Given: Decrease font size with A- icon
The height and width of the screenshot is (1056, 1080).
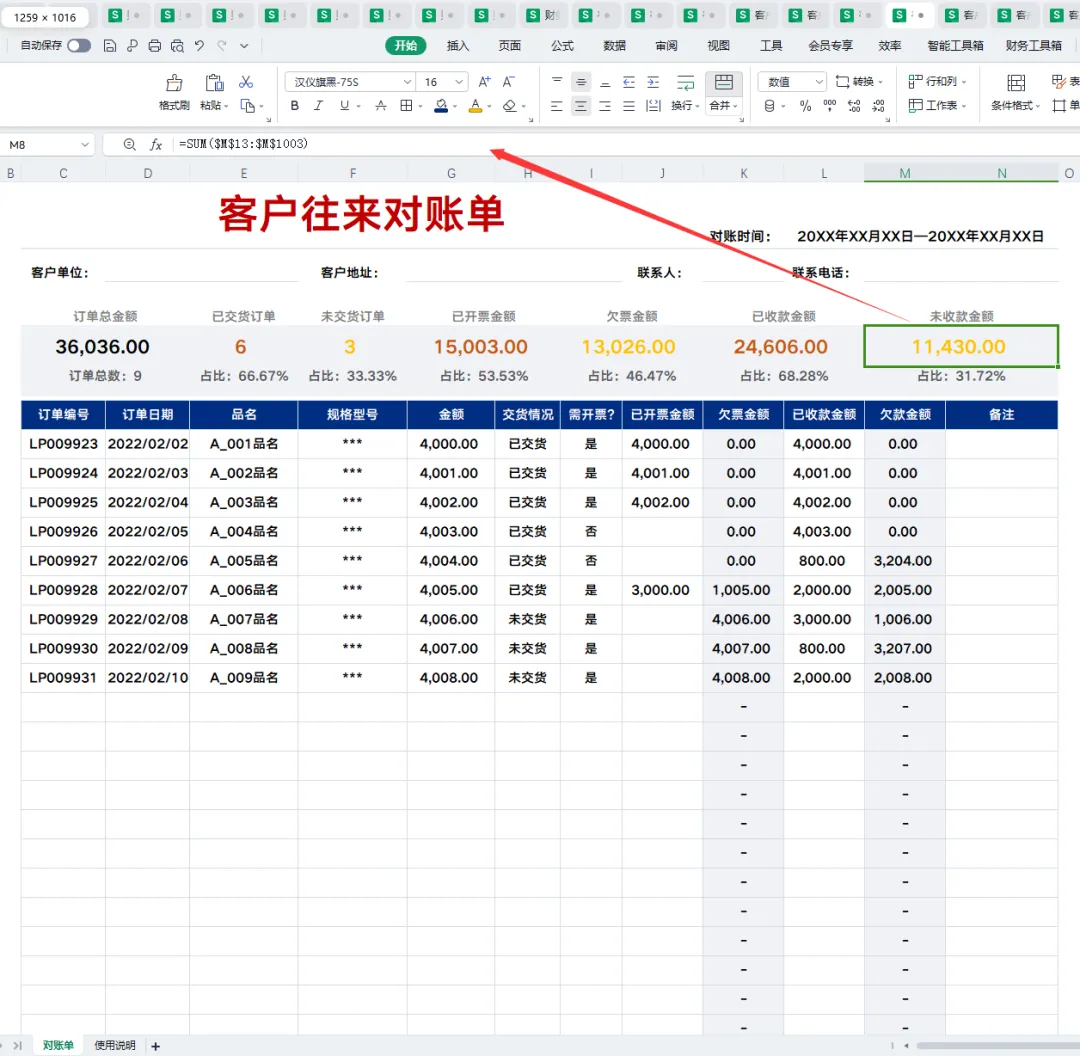Looking at the screenshot, I should 508,81.
